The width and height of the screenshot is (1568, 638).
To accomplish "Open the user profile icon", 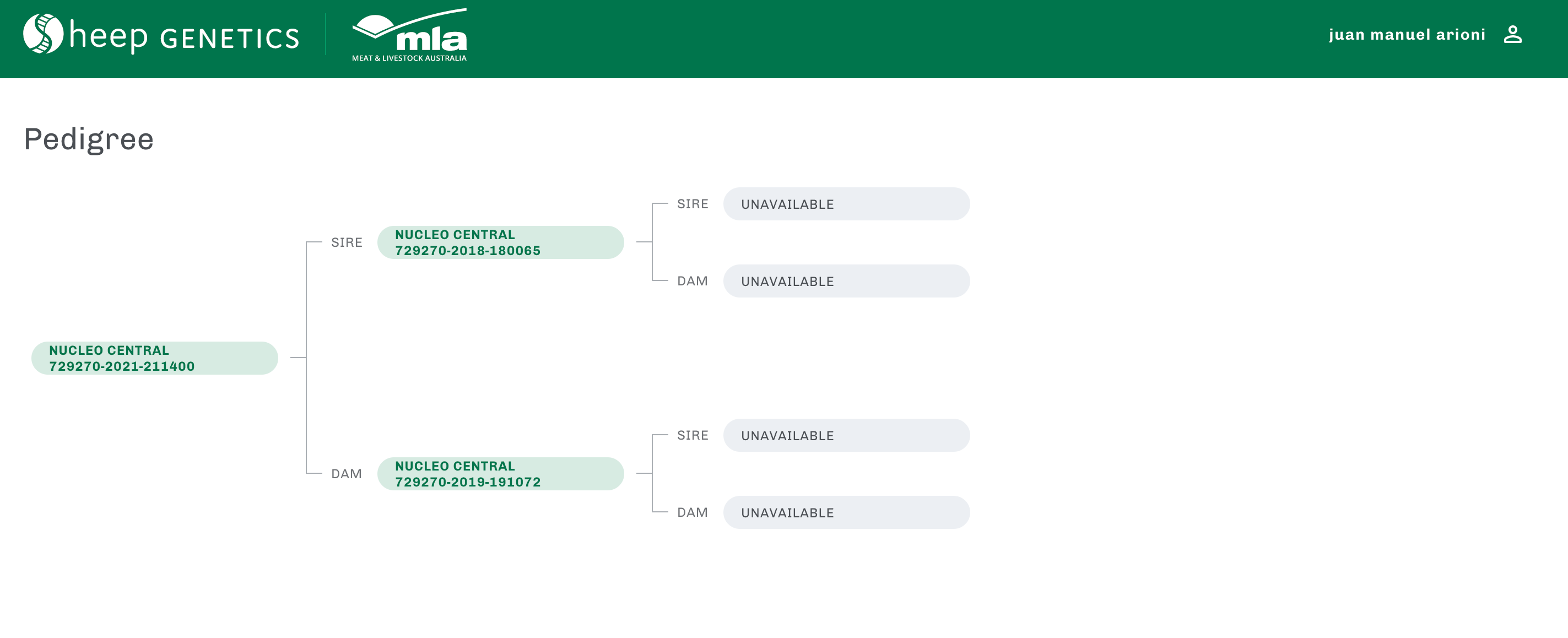I will click(1512, 35).
